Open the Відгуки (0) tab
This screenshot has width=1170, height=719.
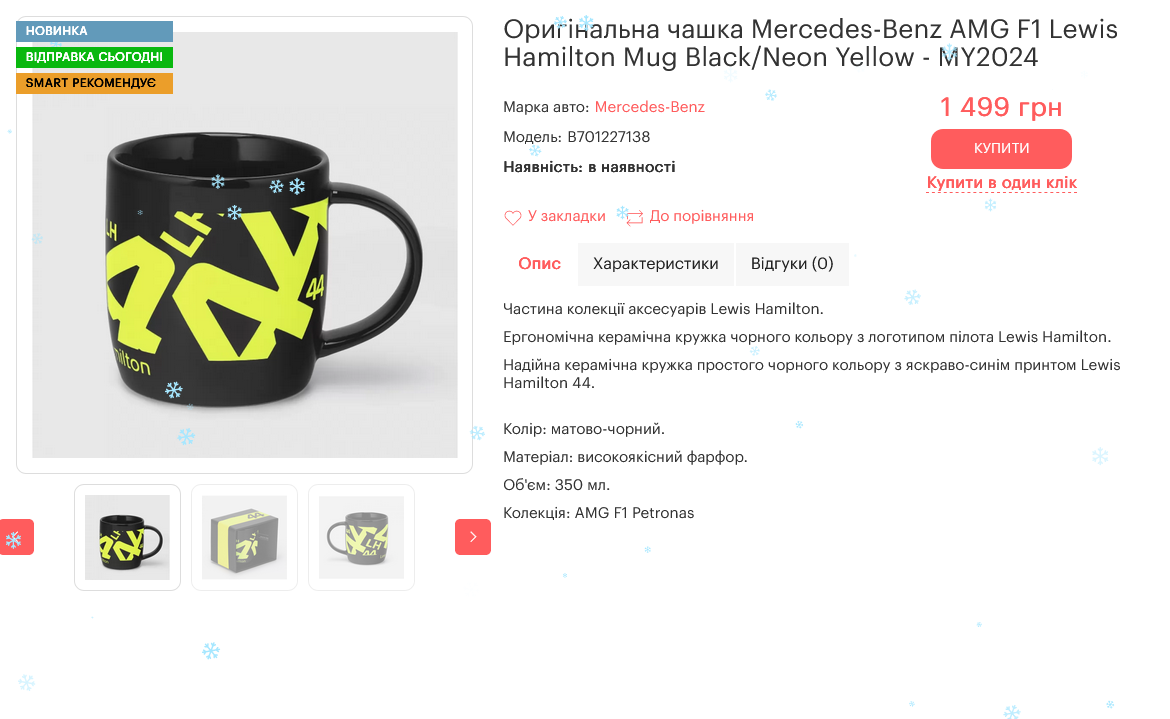pyautogui.click(x=792, y=264)
